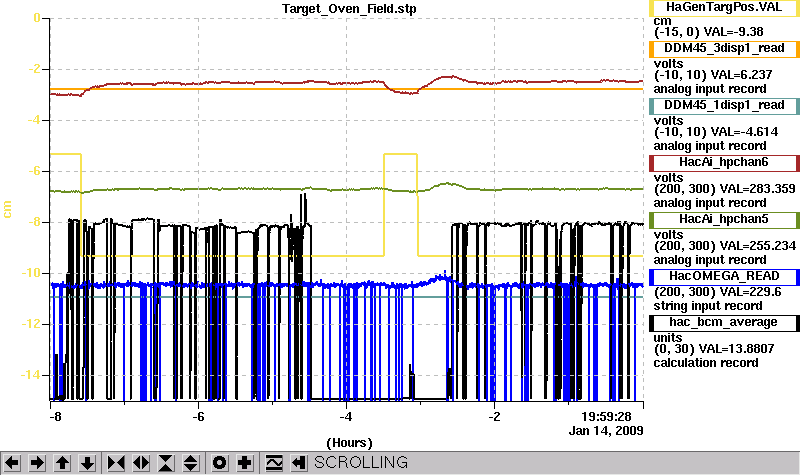
Task: Click the Target_Oven_Field.stp title
Action: click(x=349, y=9)
